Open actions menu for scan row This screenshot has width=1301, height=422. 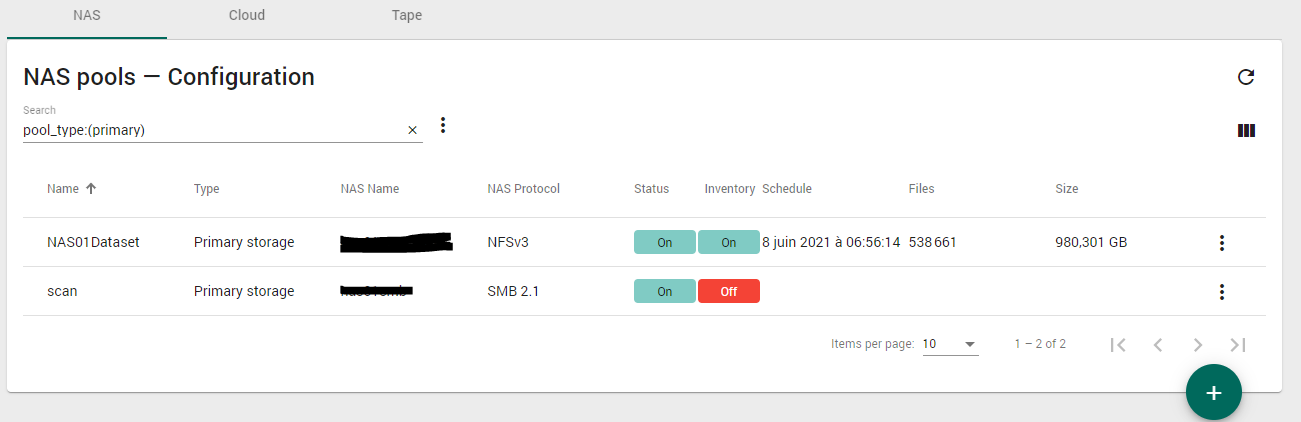1221,292
